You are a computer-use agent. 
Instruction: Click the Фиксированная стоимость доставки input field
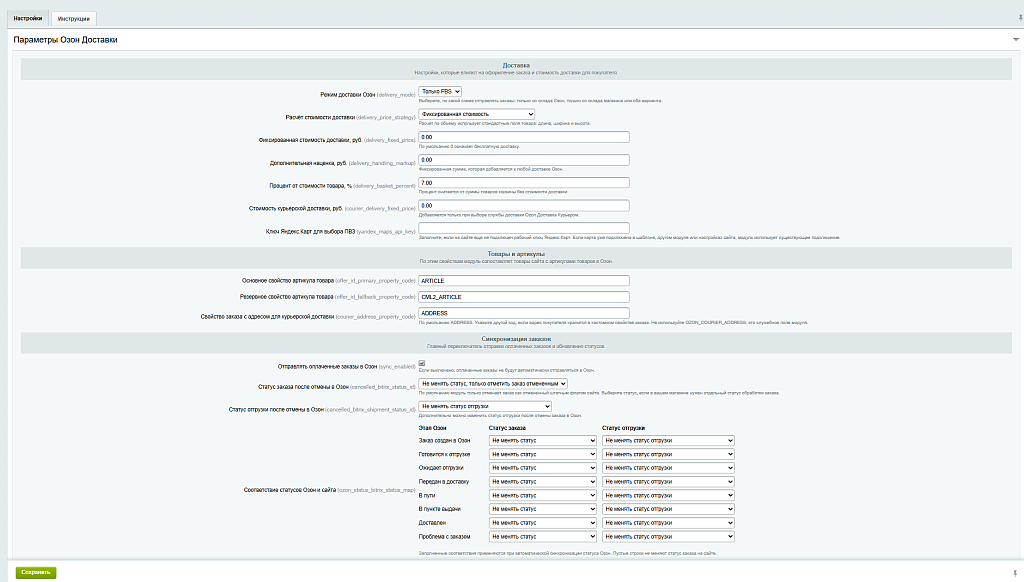point(524,137)
